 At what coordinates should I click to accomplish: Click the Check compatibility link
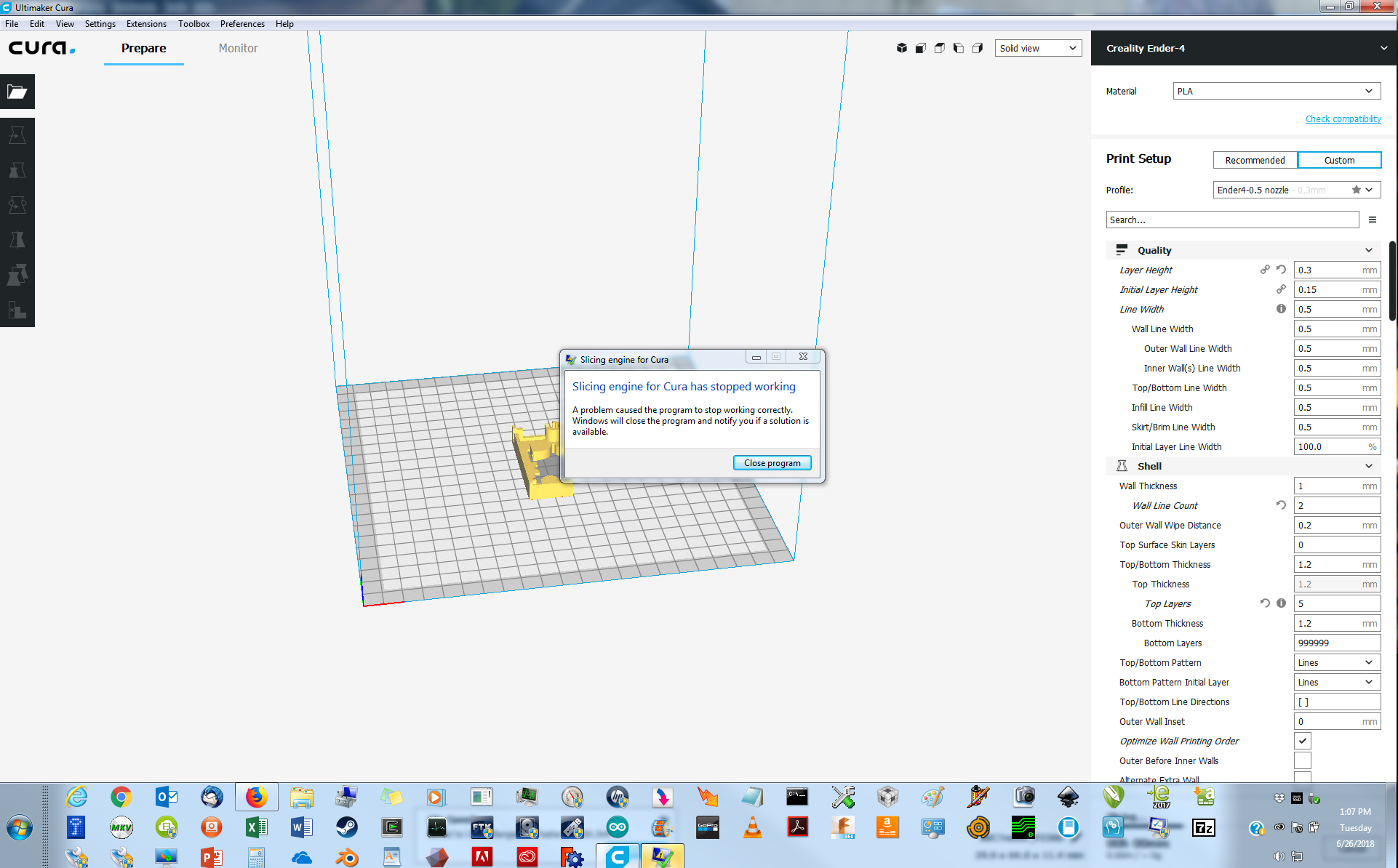click(1343, 118)
